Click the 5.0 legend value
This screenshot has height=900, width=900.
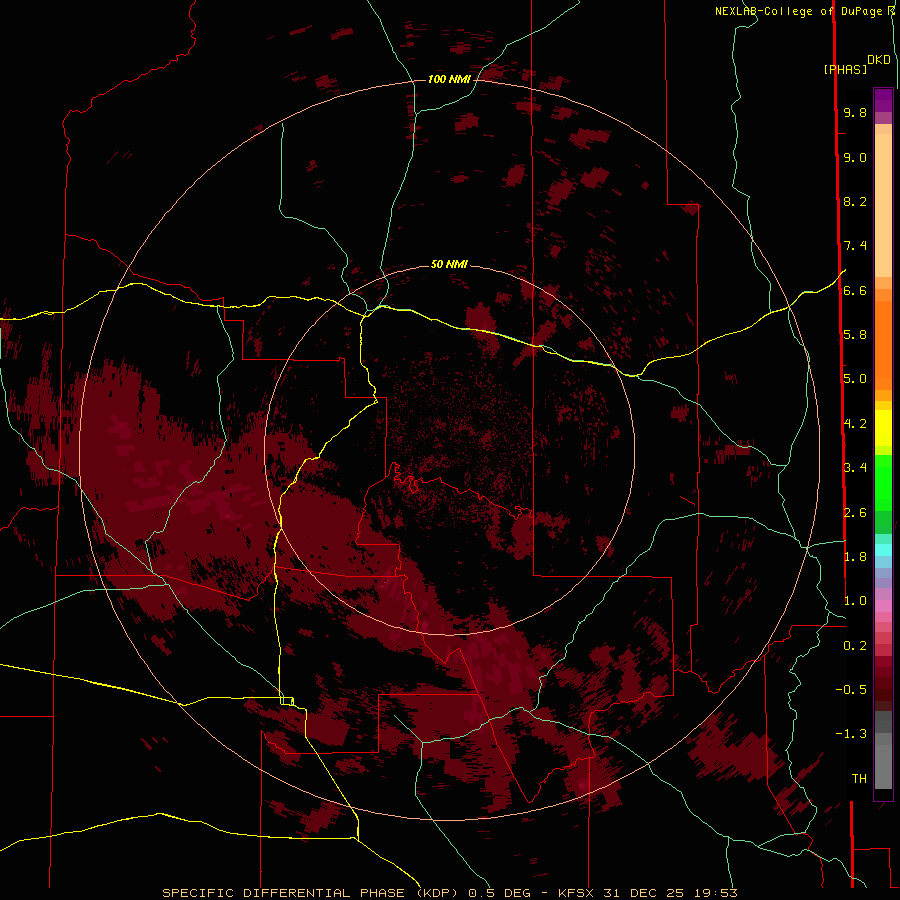(x=855, y=379)
